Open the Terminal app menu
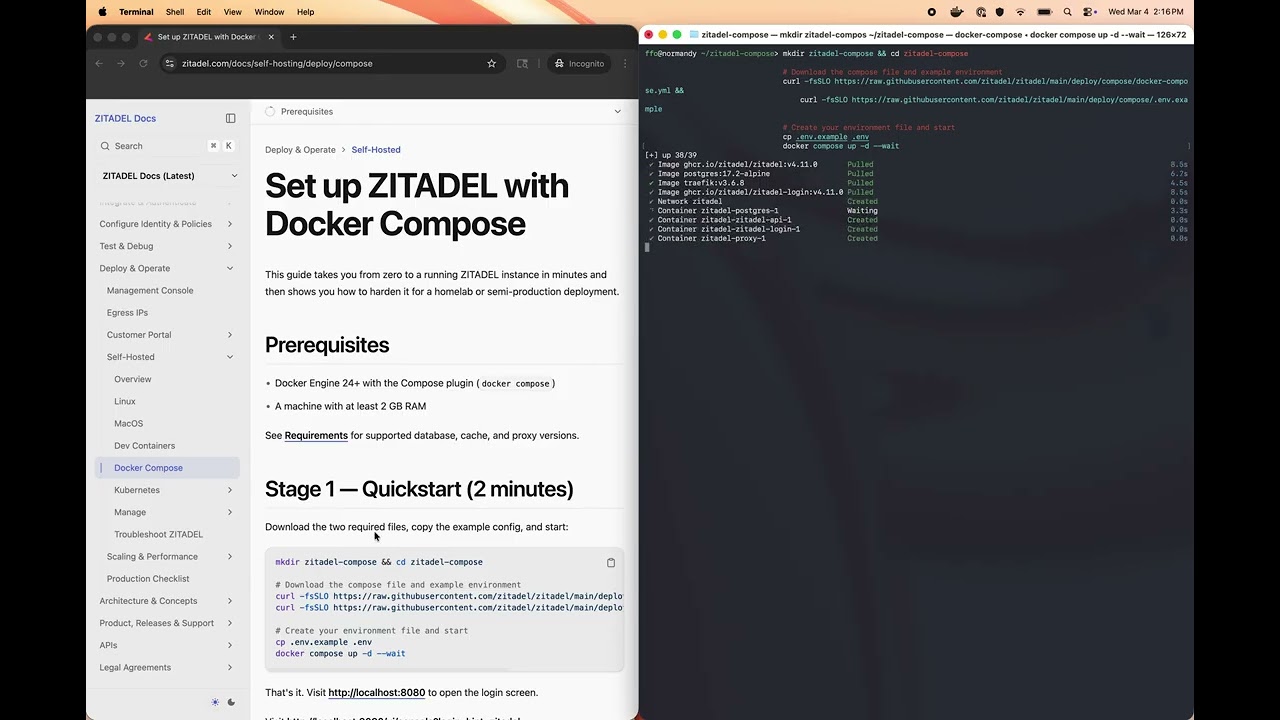Viewport: 1280px width, 720px height. (136, 12)
